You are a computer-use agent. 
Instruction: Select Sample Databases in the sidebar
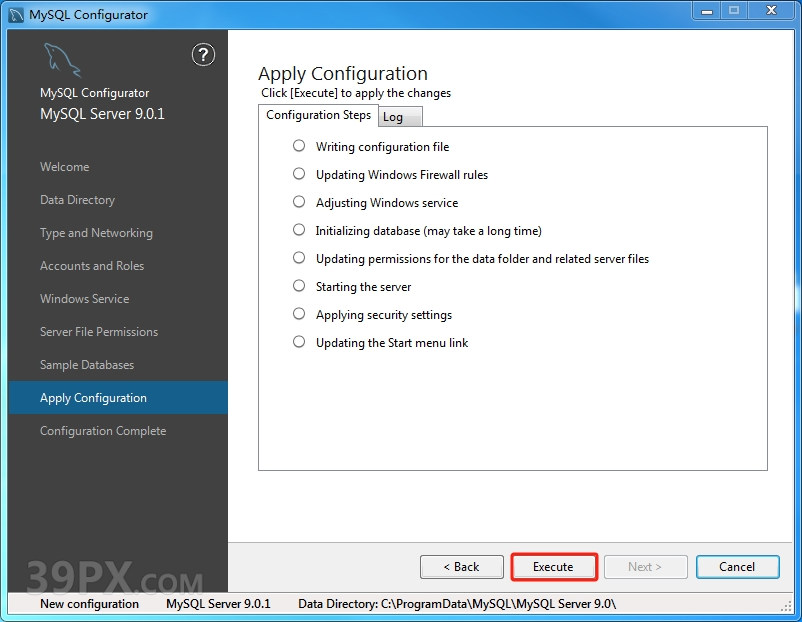(87, 365)
